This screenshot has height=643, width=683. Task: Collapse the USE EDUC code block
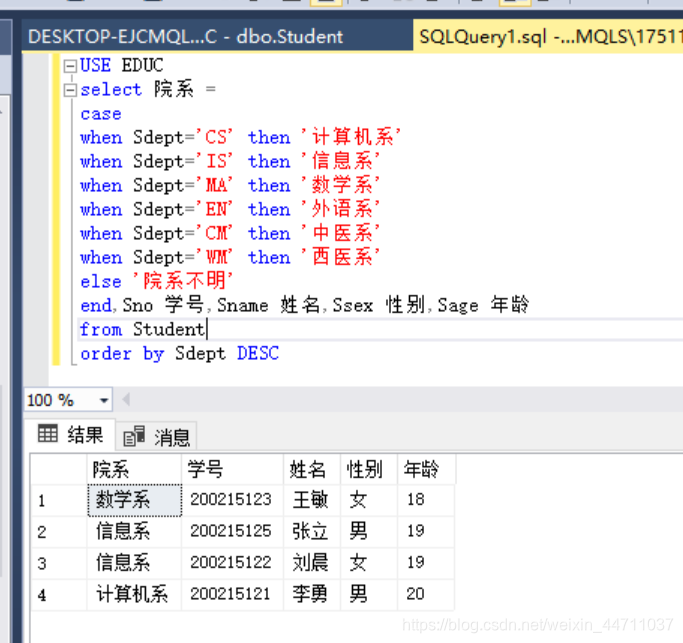coord(70,66)
